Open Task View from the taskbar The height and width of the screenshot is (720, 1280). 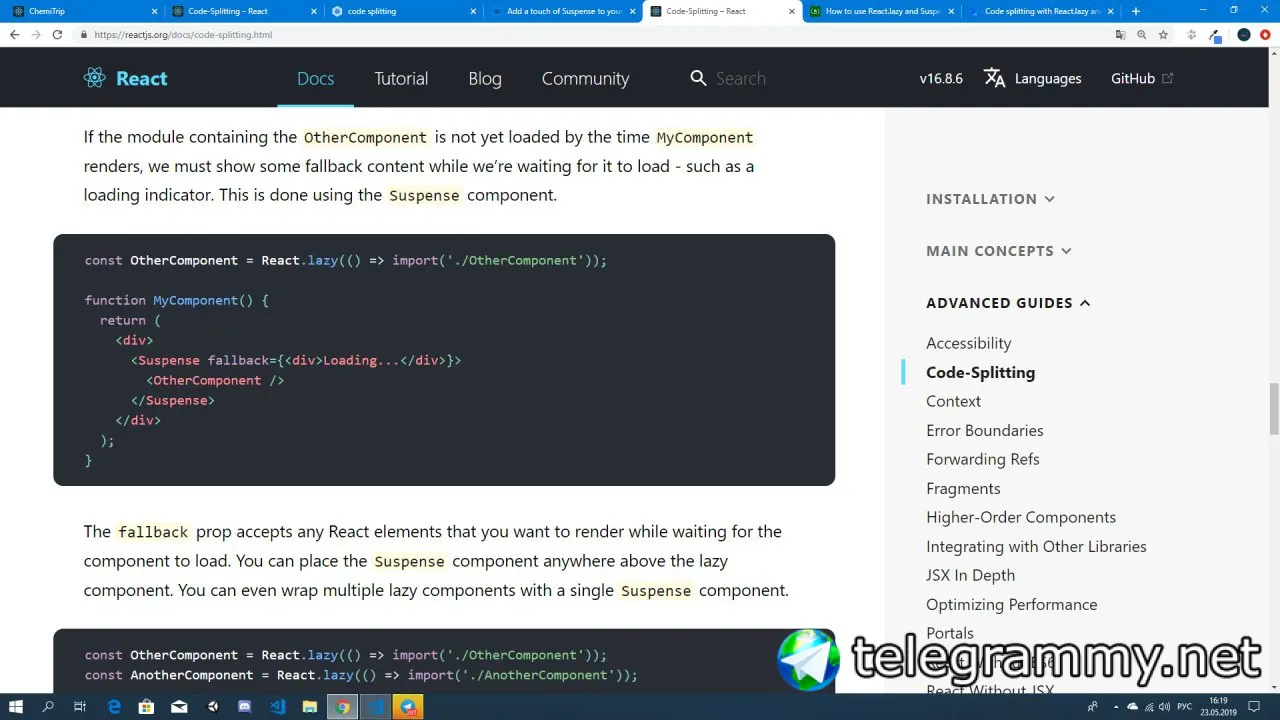tap(80, 707)
